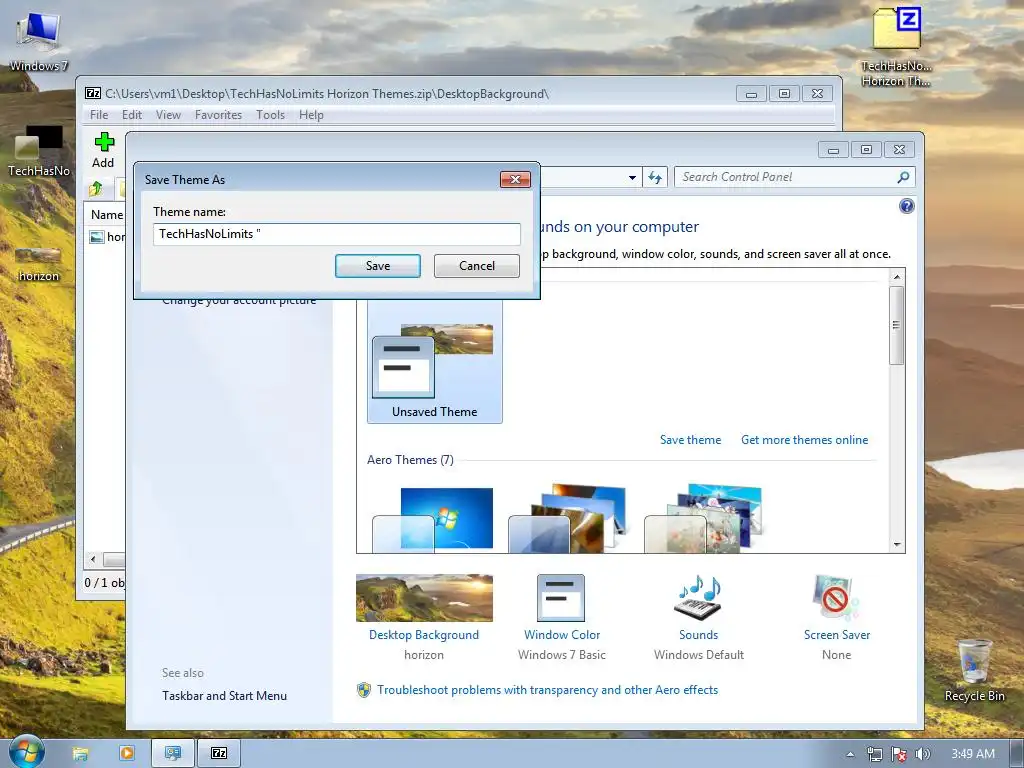Image resolution: width=1024 pixels, height=768 pixels.
Task: Click the themes list scrollbar thumb
Action: pos(897,325)
